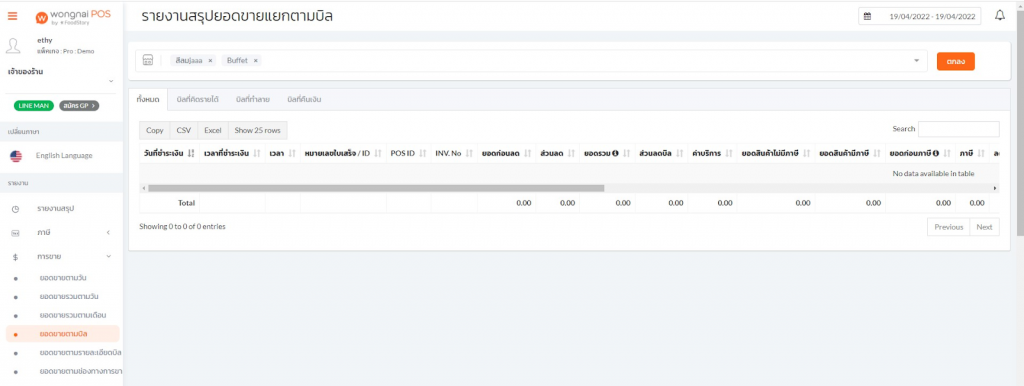This screenshot has width=1024, height=386.
Task: Remove the Buffet branch tag
Action: (x=255, y=60)
